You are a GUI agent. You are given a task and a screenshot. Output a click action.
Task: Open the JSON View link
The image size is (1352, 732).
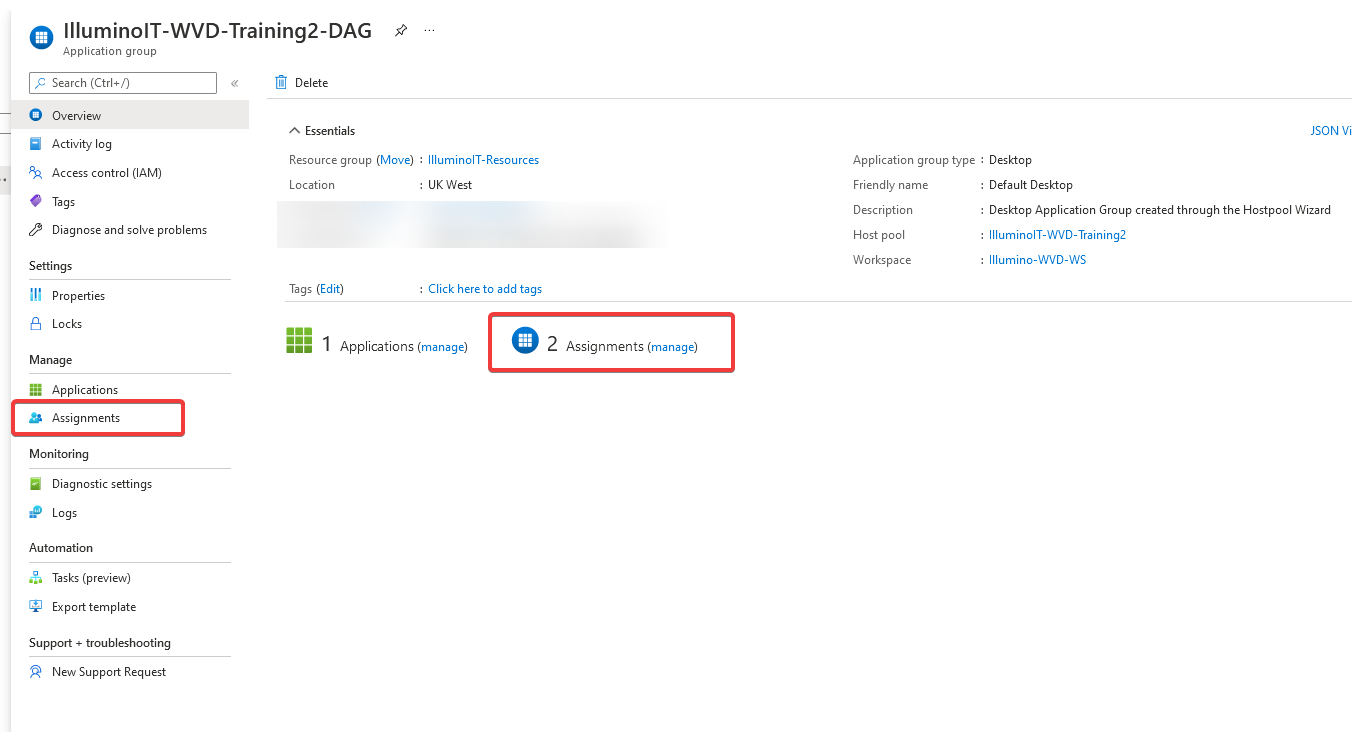[1331, 131]
